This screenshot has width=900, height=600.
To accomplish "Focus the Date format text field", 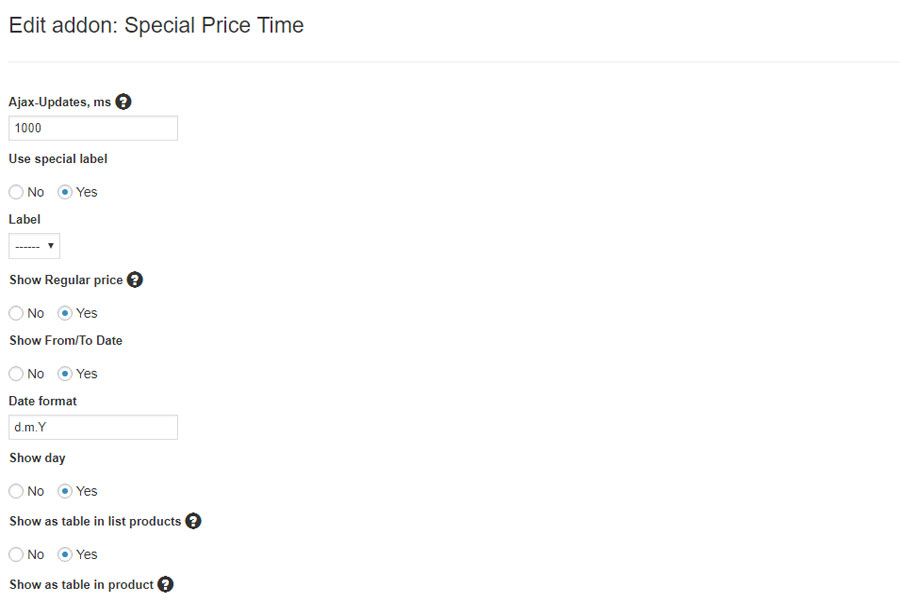I will (x=93, y=427).
